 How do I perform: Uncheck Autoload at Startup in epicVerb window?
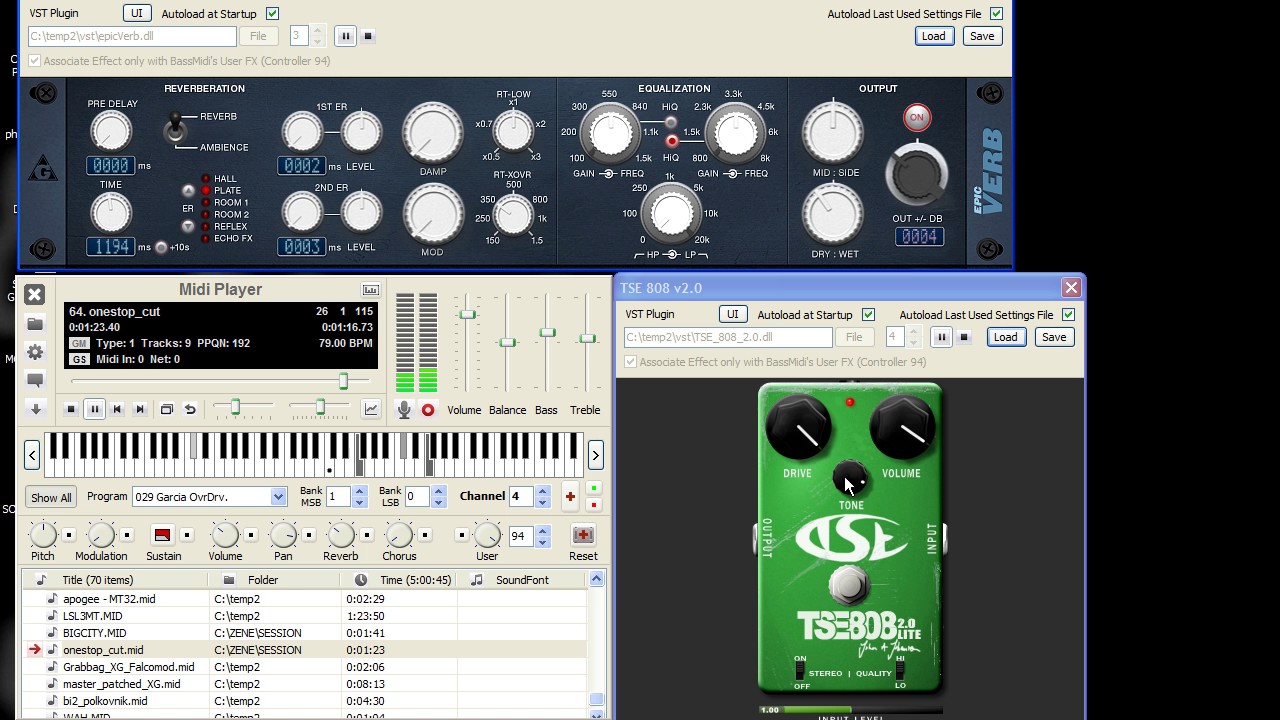point(272,14)
